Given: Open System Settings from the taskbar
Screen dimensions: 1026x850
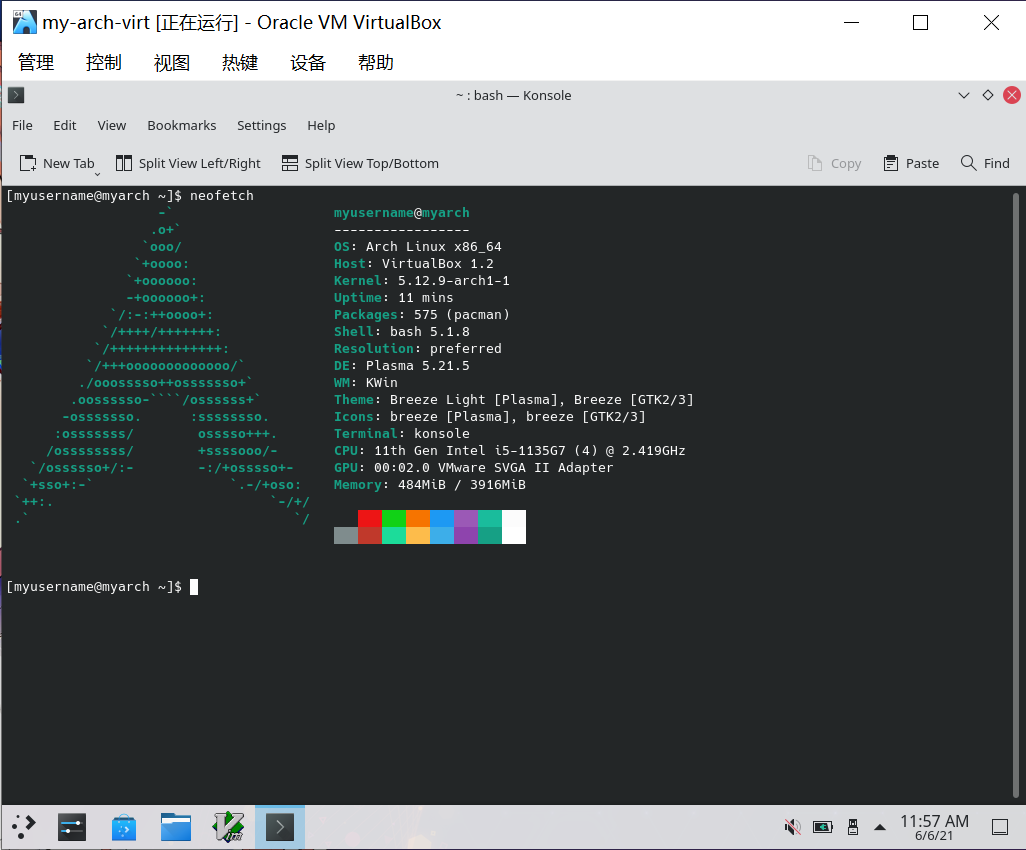Looking at the screenshot, I should pyautogui.click(x=72, y=826).
